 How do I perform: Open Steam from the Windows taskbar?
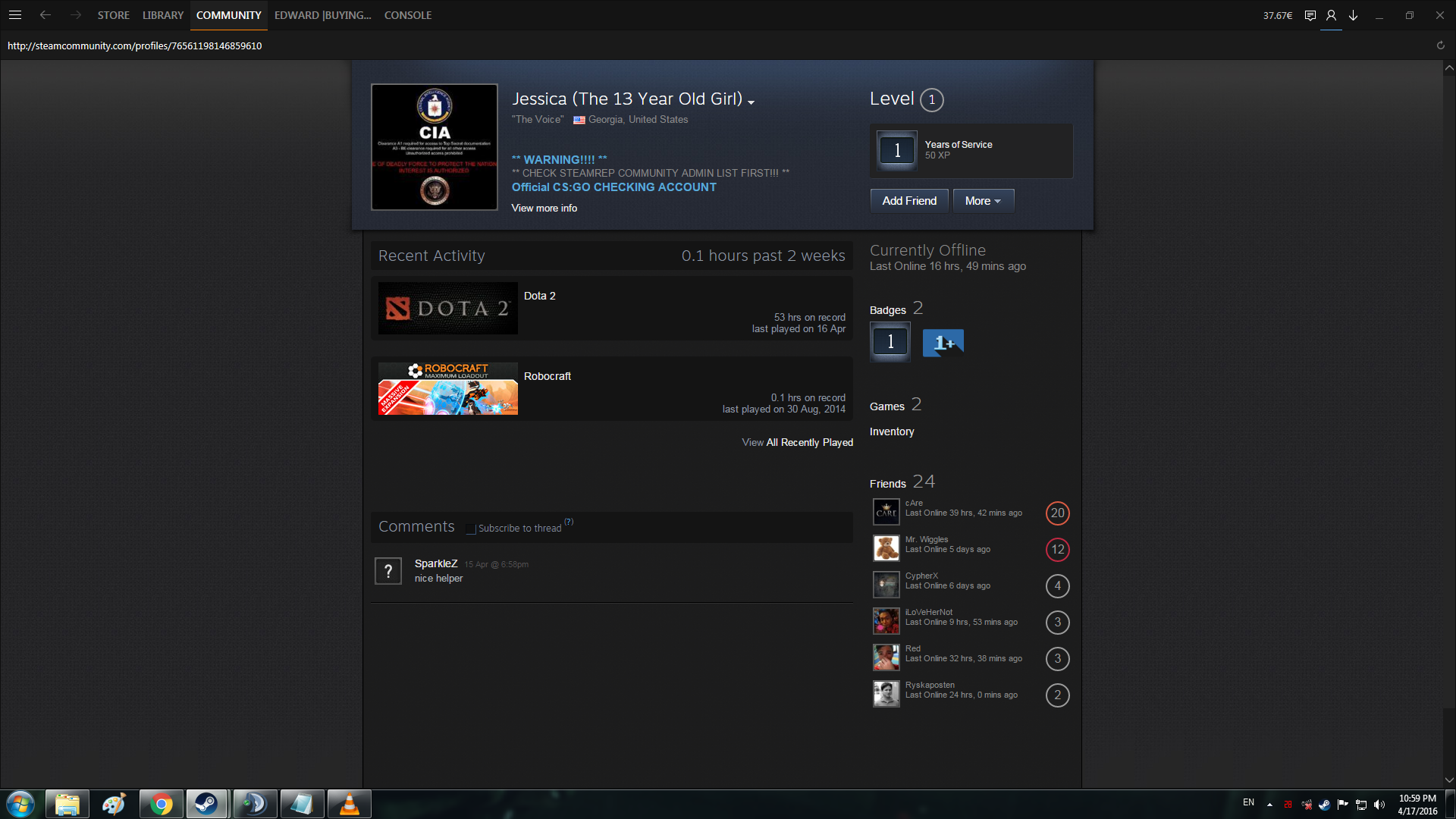click(206, 804)
